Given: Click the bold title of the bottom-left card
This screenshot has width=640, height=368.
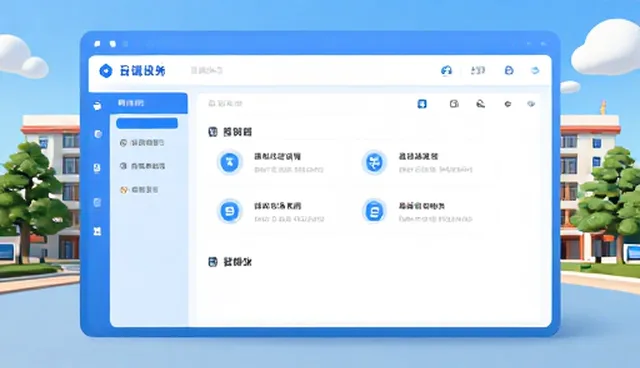Looking at the screenshot, I should point(278,206).
